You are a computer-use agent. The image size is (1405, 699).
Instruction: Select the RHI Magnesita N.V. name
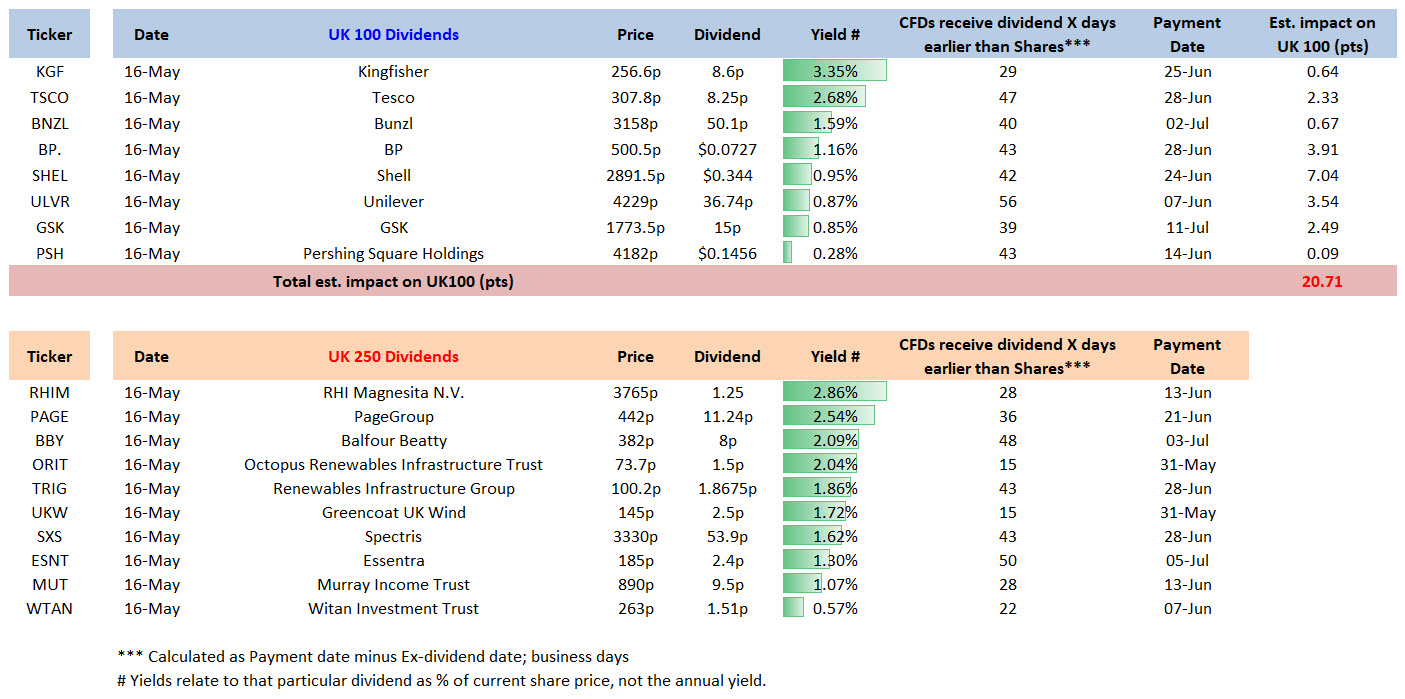pos(393,393)
